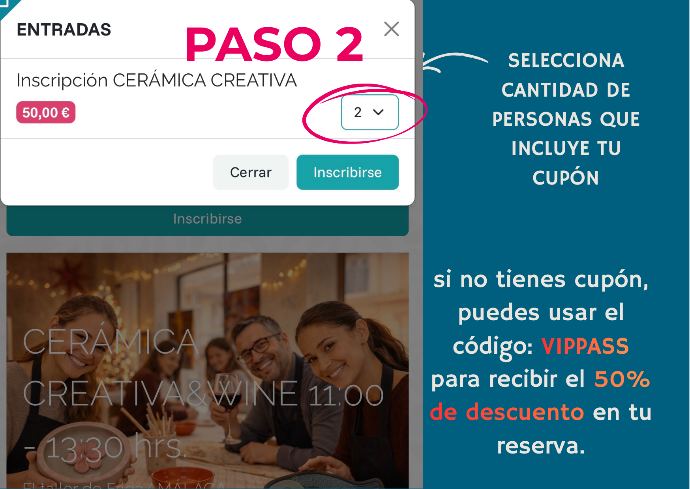Click the 'si no tienes cupón' paragraph
690x489 pixels.
(541, 363)
